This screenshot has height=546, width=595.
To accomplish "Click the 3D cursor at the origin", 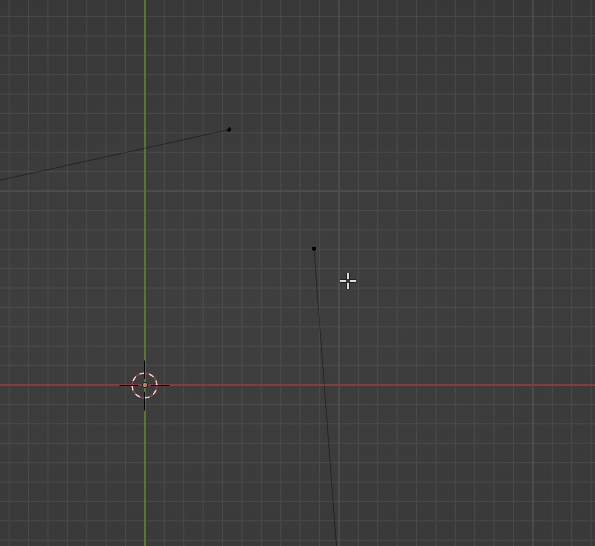I will 145,385.
